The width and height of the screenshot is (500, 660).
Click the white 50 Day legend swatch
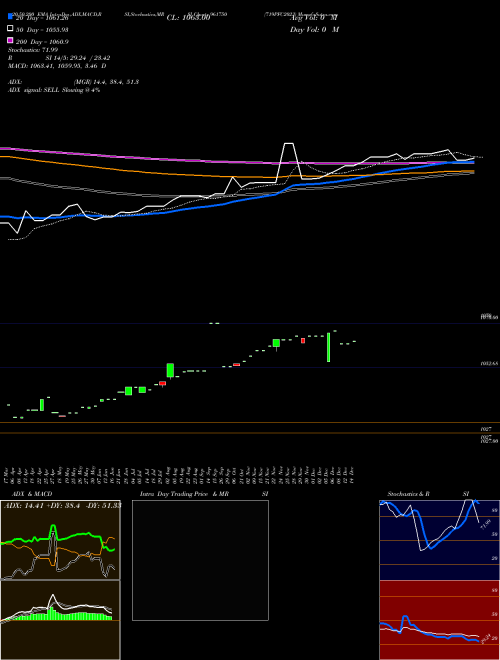click(x=11, y=29)
